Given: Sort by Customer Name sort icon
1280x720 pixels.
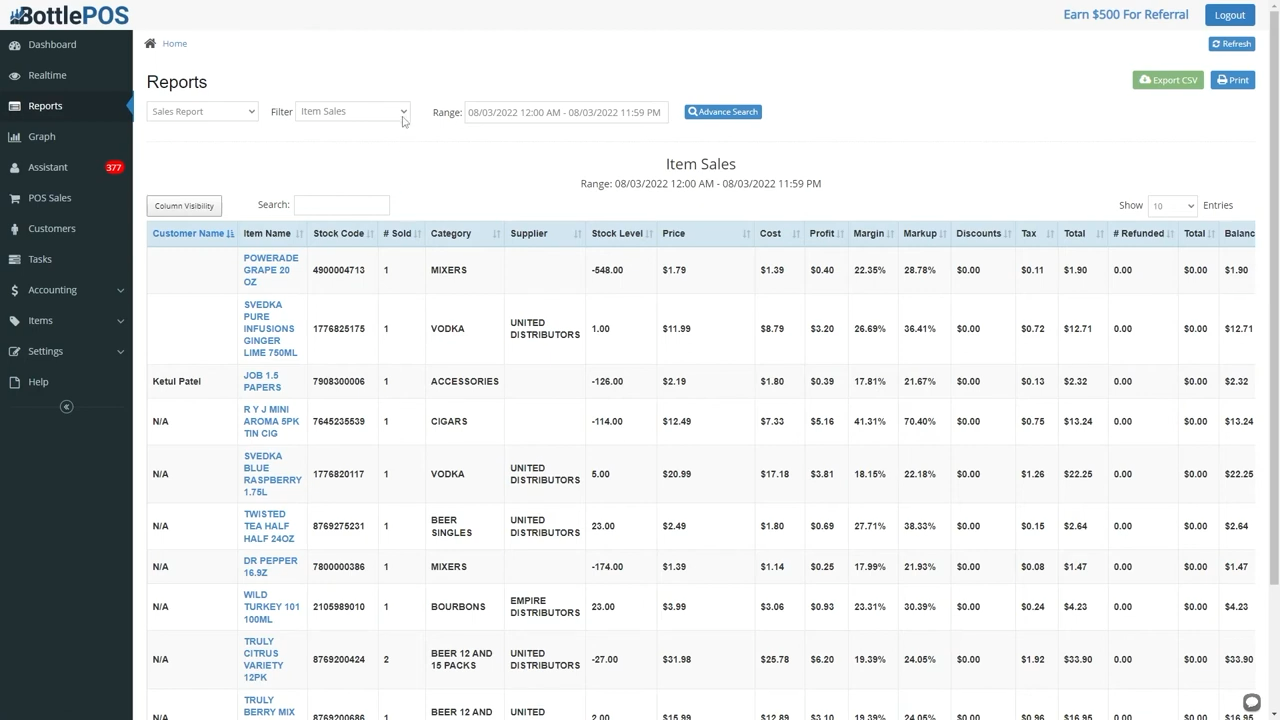Looking at the screenshot, I should click(x=230, y=234).
